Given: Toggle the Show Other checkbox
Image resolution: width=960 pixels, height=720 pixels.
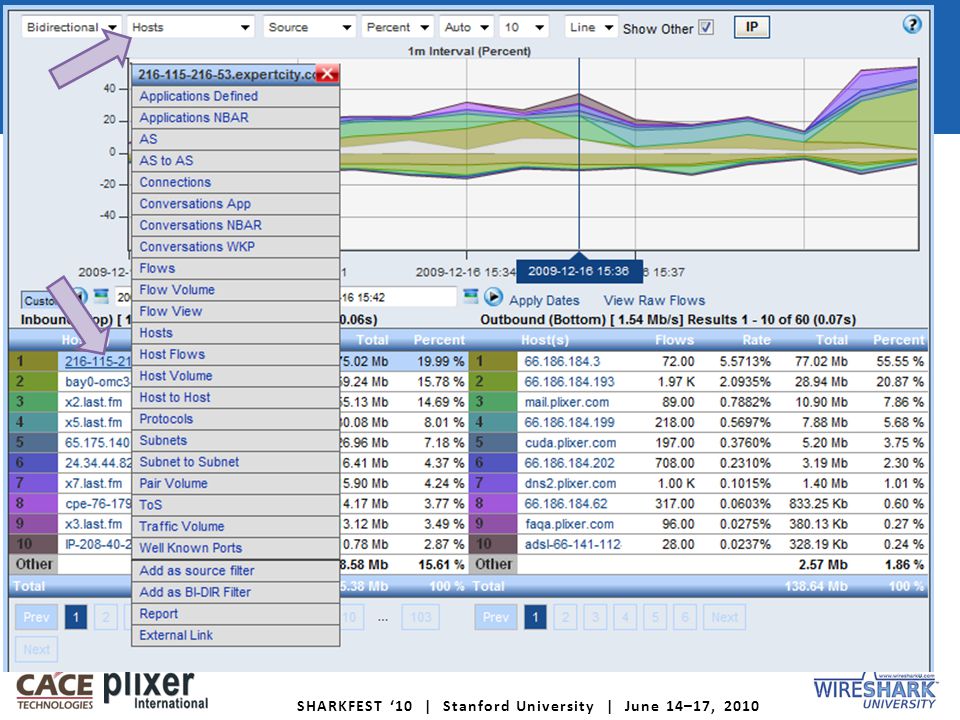Looking at the screenshot, I should pyautogui.click(x=706, y=28).
